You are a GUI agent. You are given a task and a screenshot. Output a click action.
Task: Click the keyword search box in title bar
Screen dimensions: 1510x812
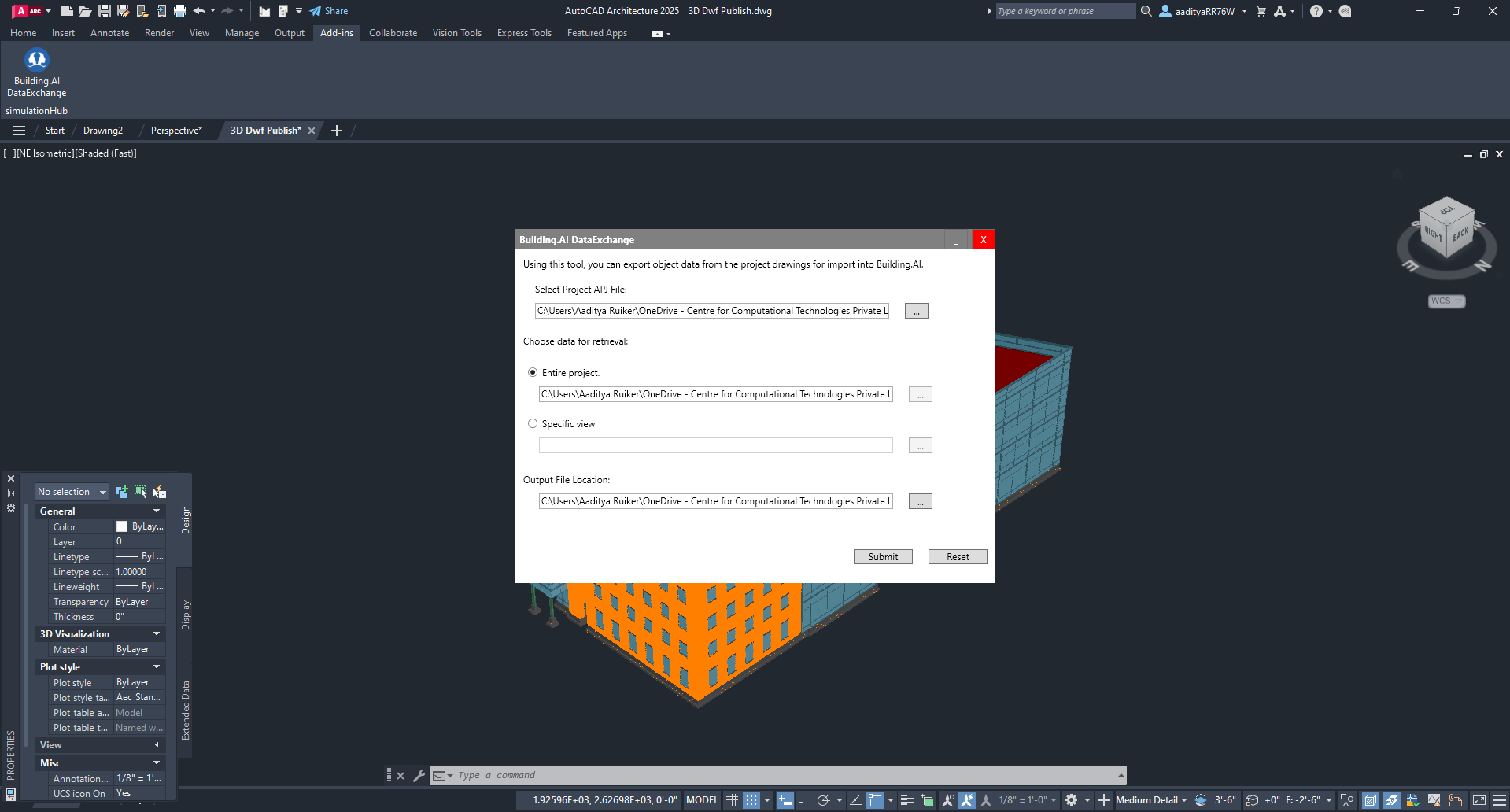(x=1065, y=11)
